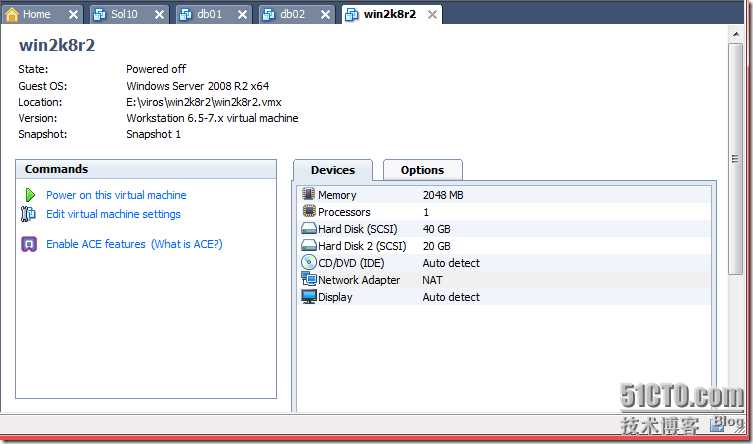Switch to the Options tab
This screenshot has width=753, height=444.
pyautogui.click(x=423, y=170)
